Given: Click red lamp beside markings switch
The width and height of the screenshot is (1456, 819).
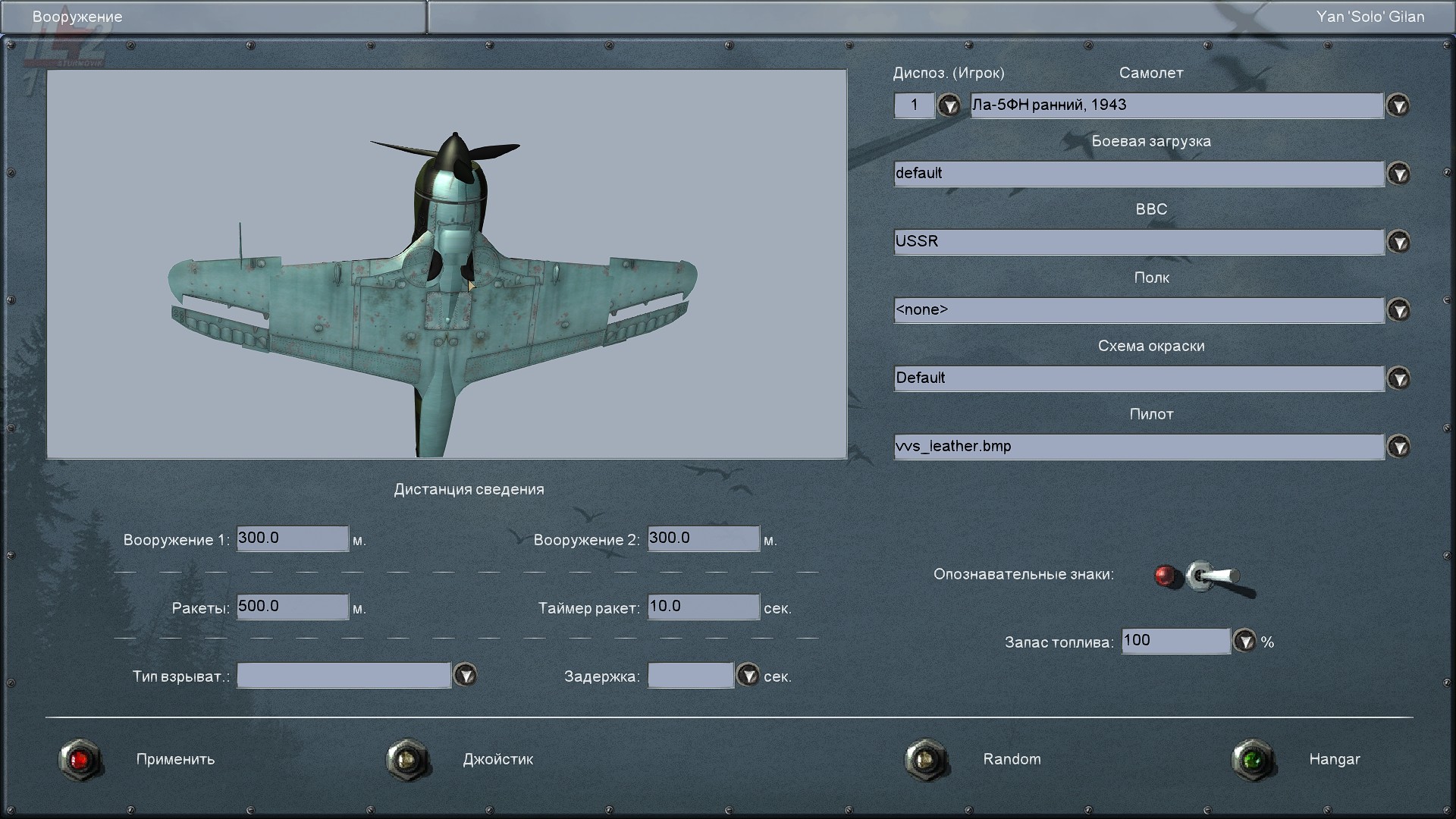Looking at the screenshot, I should (1166, 576).
